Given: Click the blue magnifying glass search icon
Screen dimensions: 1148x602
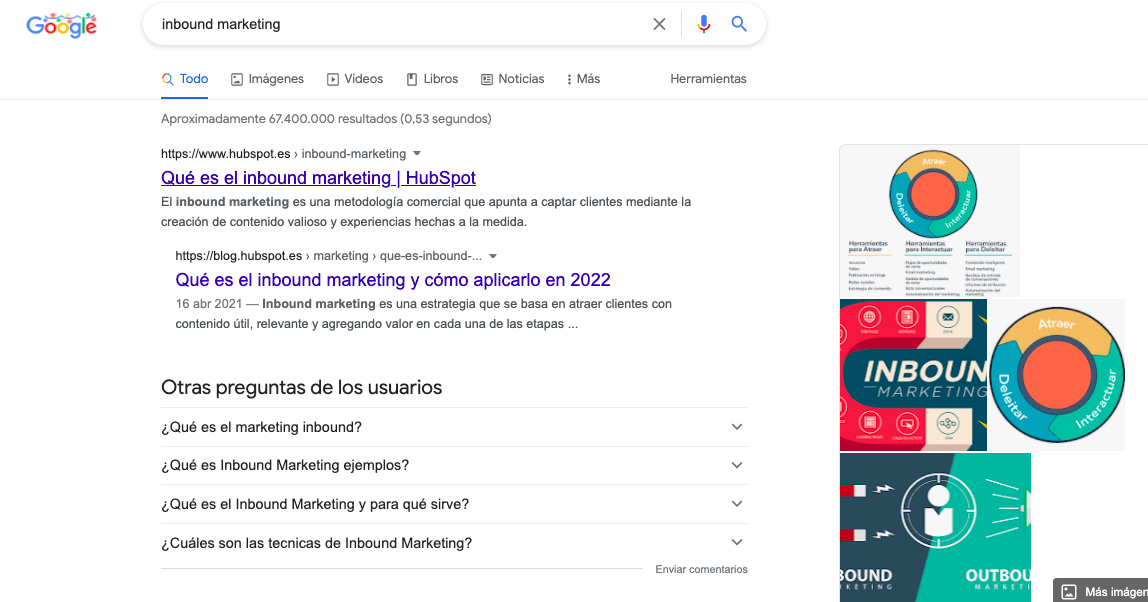Looking at the screenshot, I should point(739,24).
